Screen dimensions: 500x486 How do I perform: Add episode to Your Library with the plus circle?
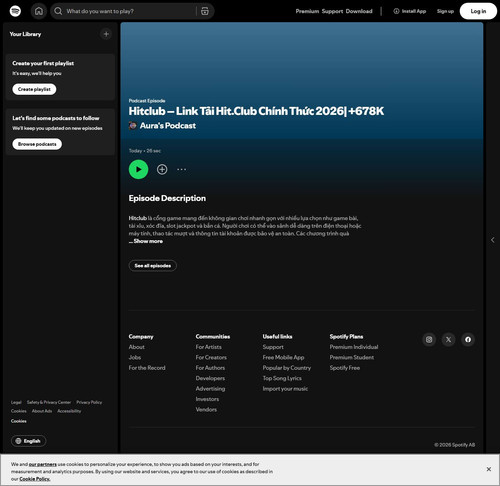click(x=162, y=169)
